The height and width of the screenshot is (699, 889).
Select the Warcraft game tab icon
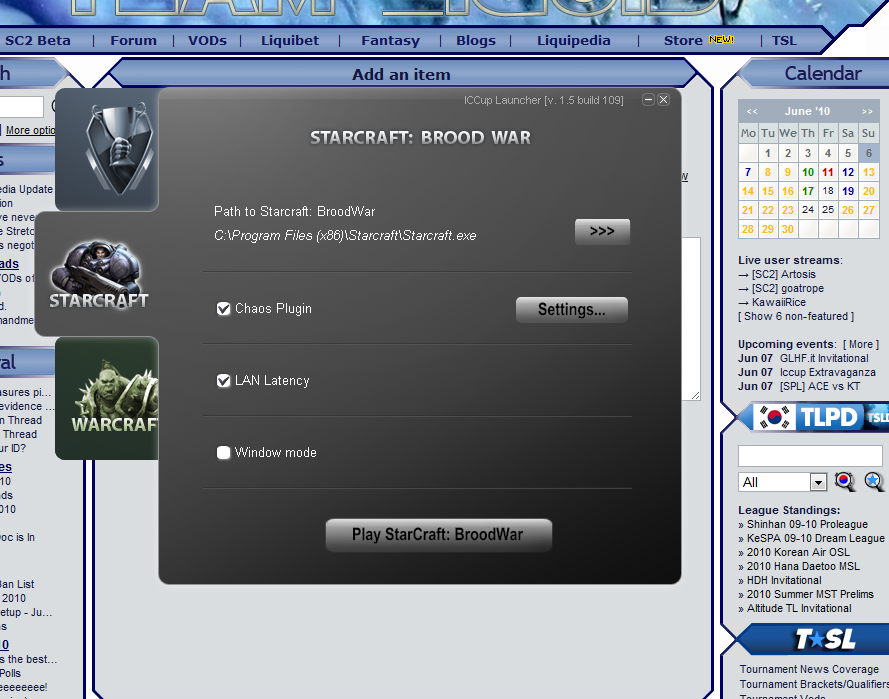click(107, 398)
